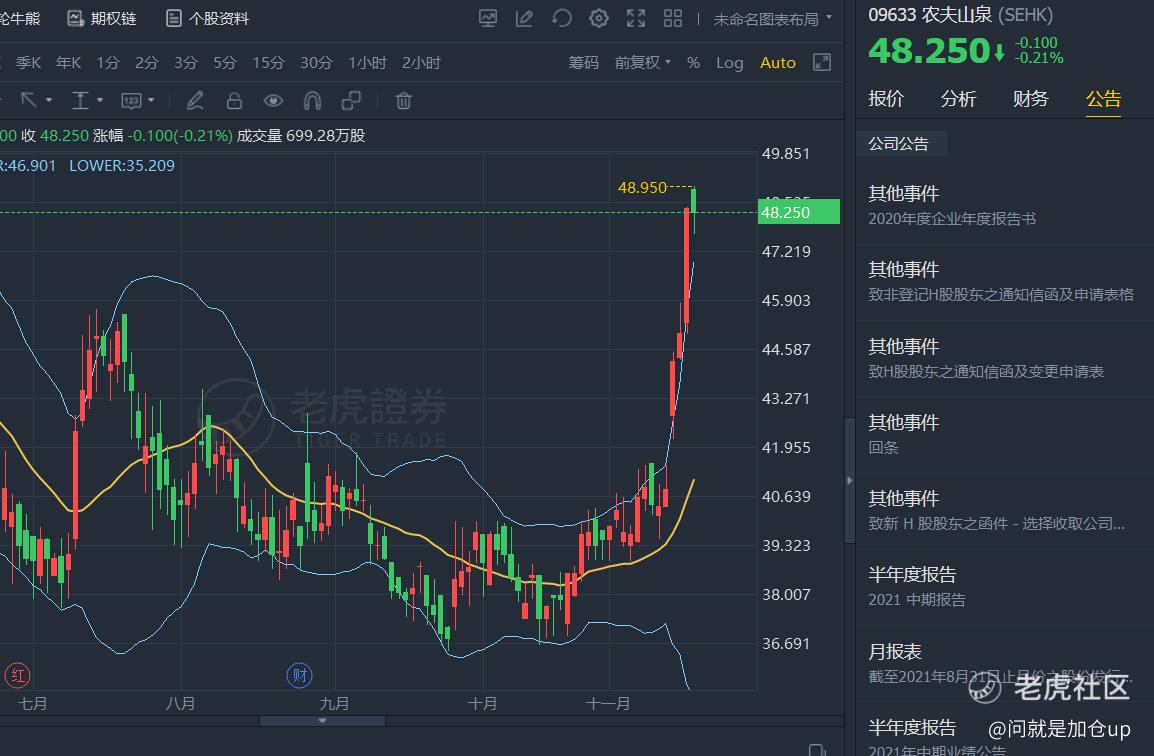The height and width of the screenshot is (756, 1154).
Task: Toggle Log scale mode
Action: (x=729, y=63)
